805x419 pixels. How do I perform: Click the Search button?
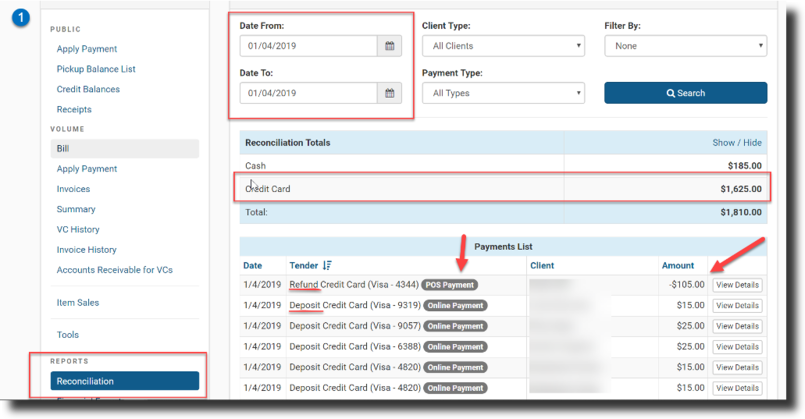tap(685, 93)
